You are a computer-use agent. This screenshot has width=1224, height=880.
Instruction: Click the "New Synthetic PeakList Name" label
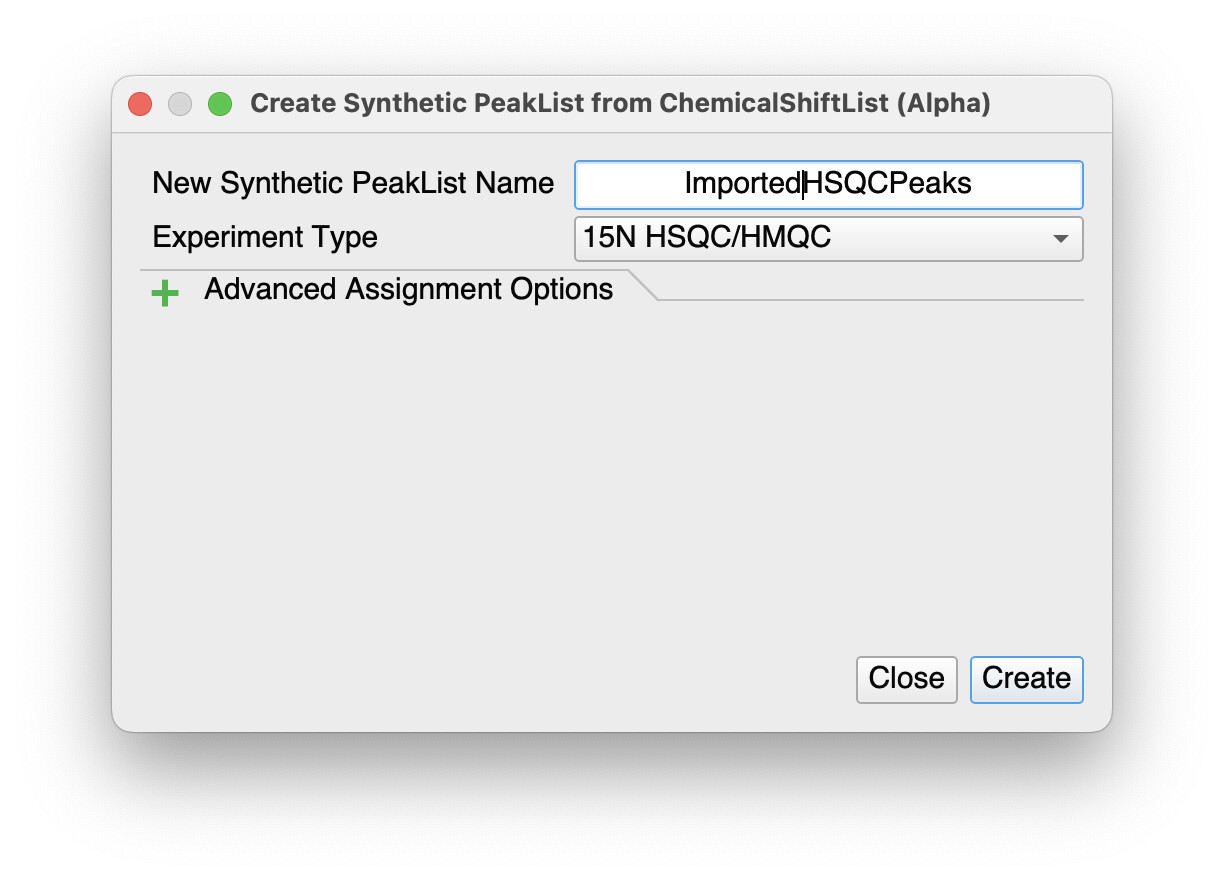tap(352, 184)
